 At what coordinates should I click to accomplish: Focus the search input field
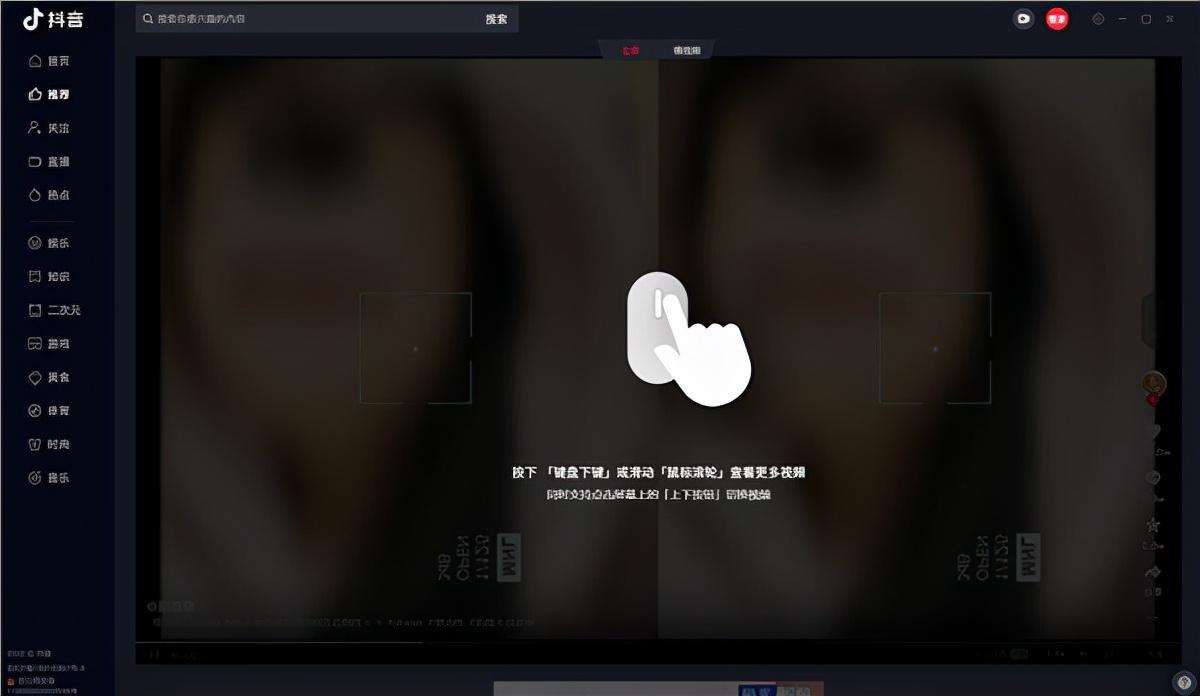pyautogui.click(x=310, y=19)
